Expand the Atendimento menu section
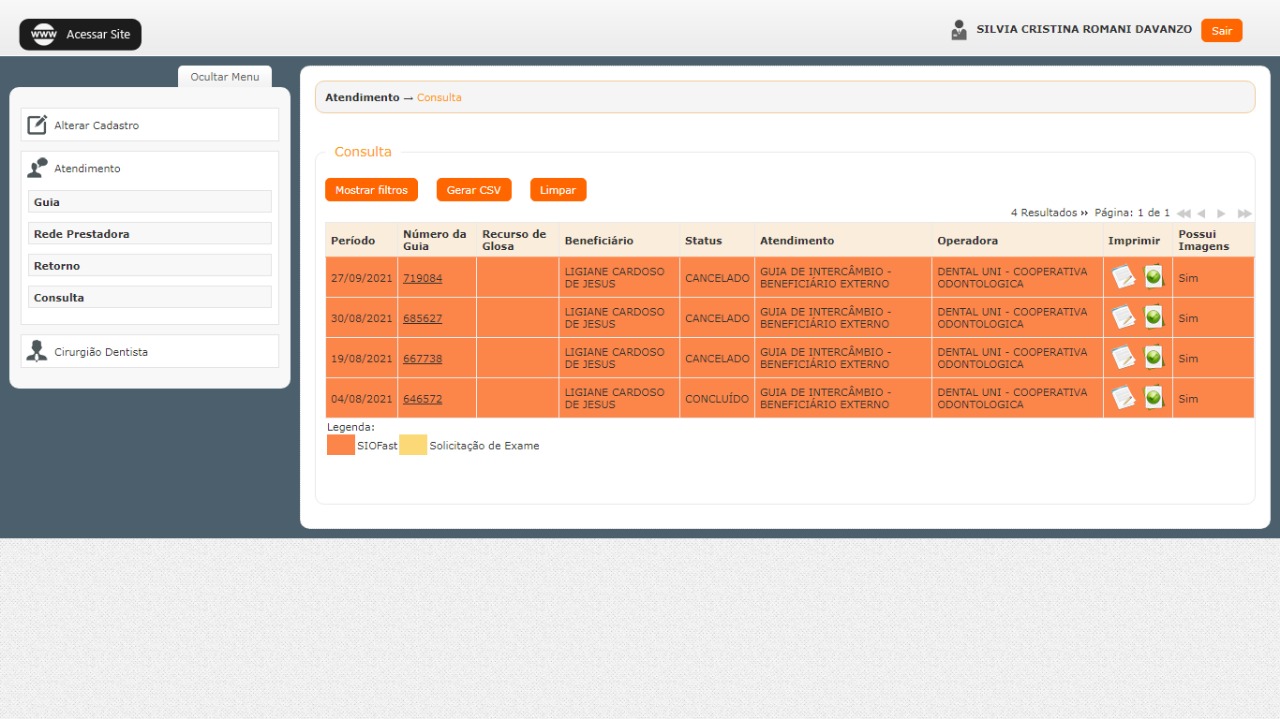Image resolution: width=1280 pixels, height=719 pixels. [x=87, y=168]
